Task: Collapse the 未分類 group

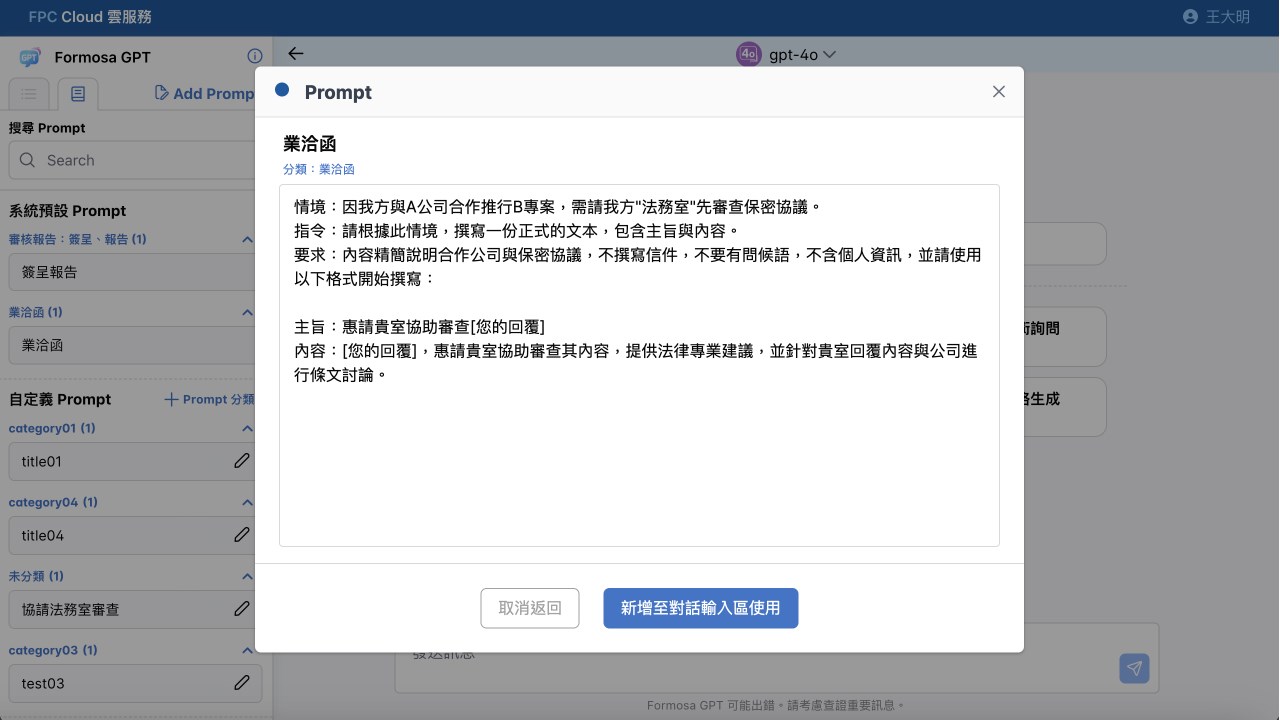Action: point(248,577)
